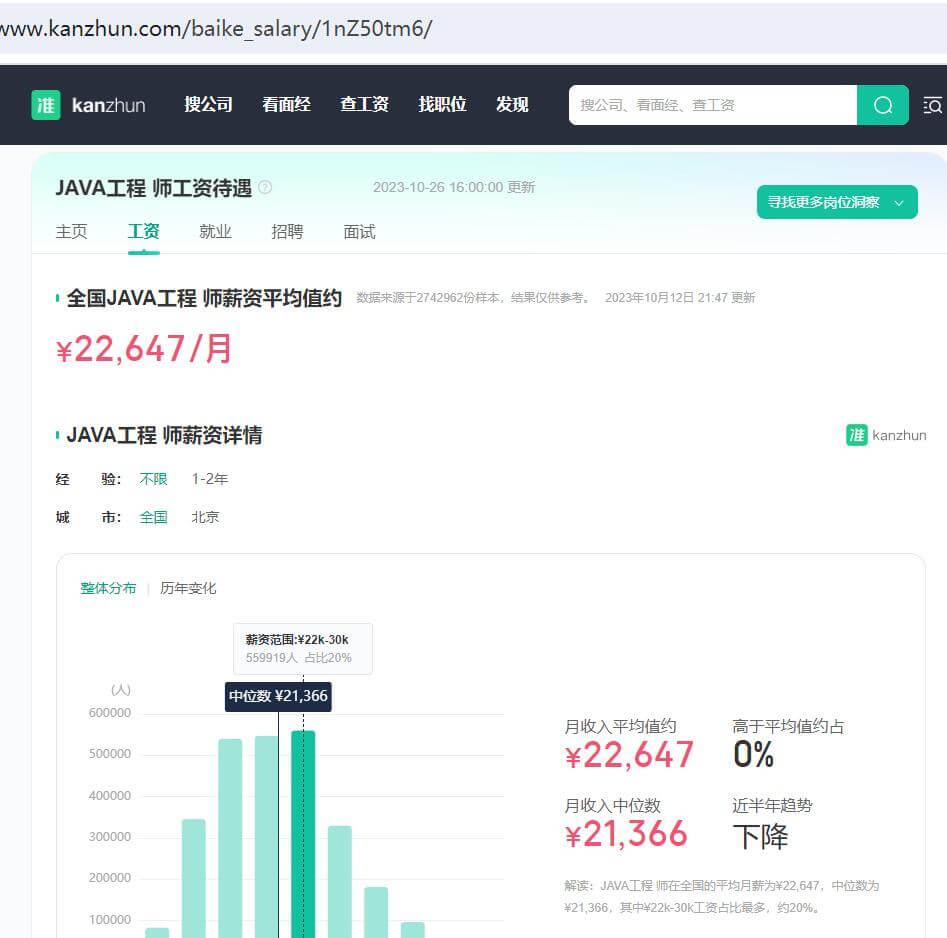Click the highlighted dark green ¥22k-30k bar
Screen dimensions: 947x938
click(x=303, y=834)
